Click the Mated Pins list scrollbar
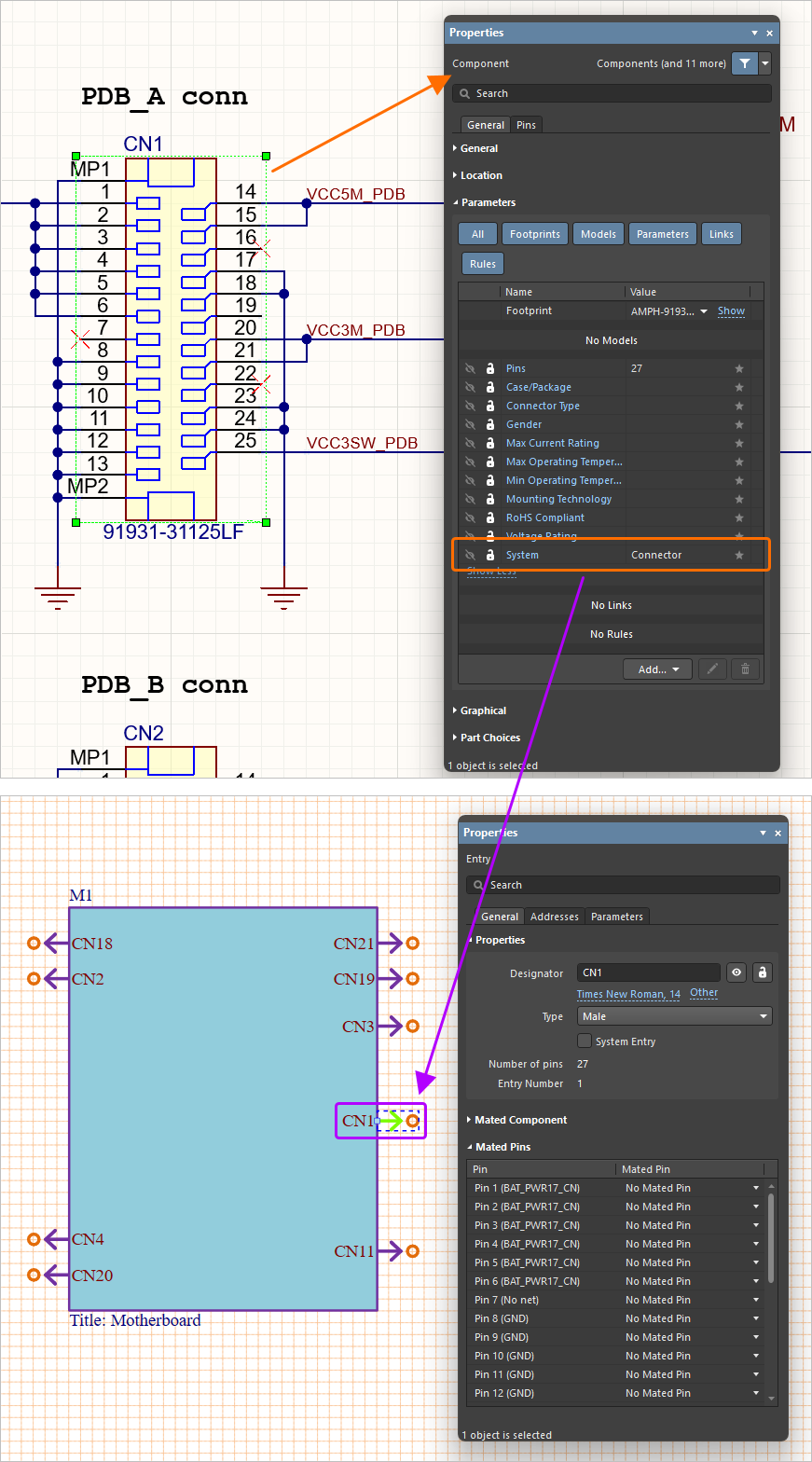This screenshot has height=1462, width=812. pyautogui.click(x=770, y=1240)
